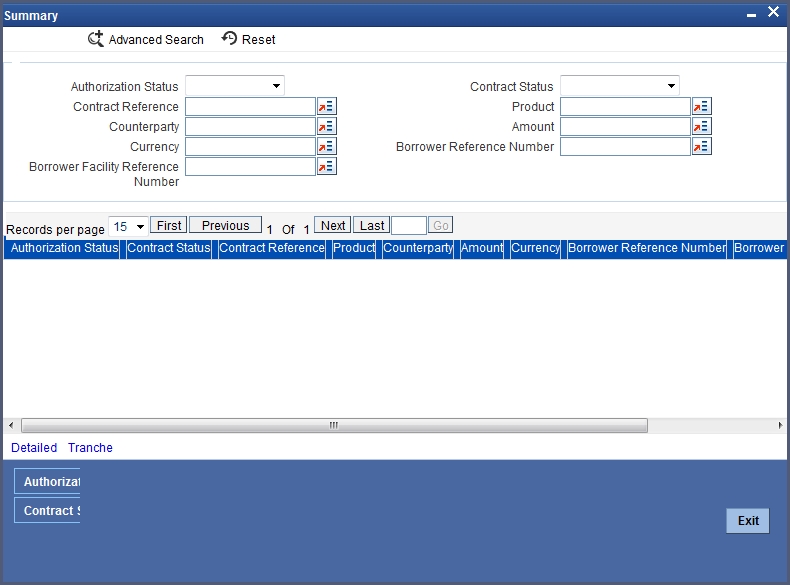790x585 pixels.
Task: Click the Contract Reference input field
Action: point(250,106)
